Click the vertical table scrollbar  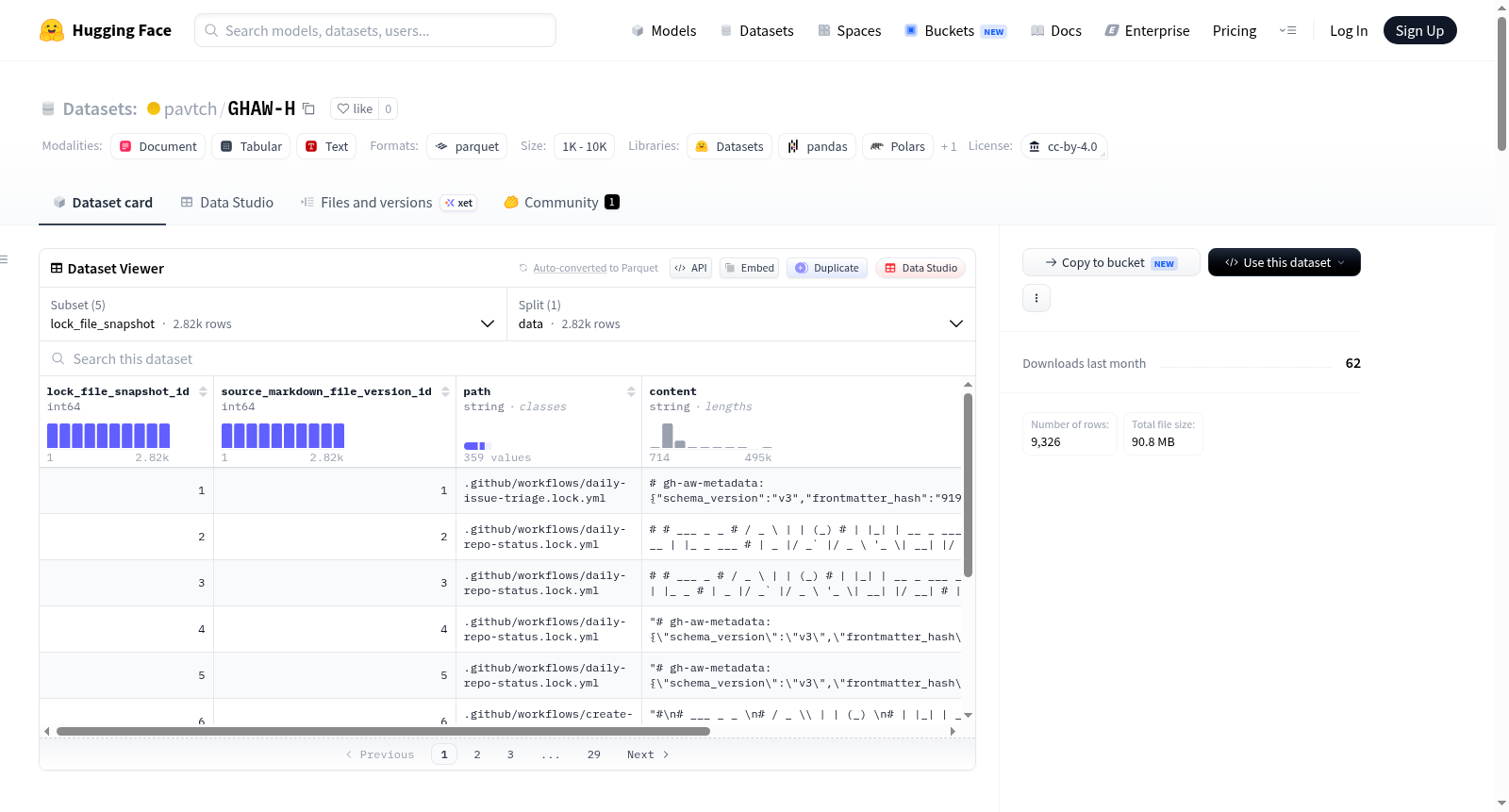click(x=968, y=485)
